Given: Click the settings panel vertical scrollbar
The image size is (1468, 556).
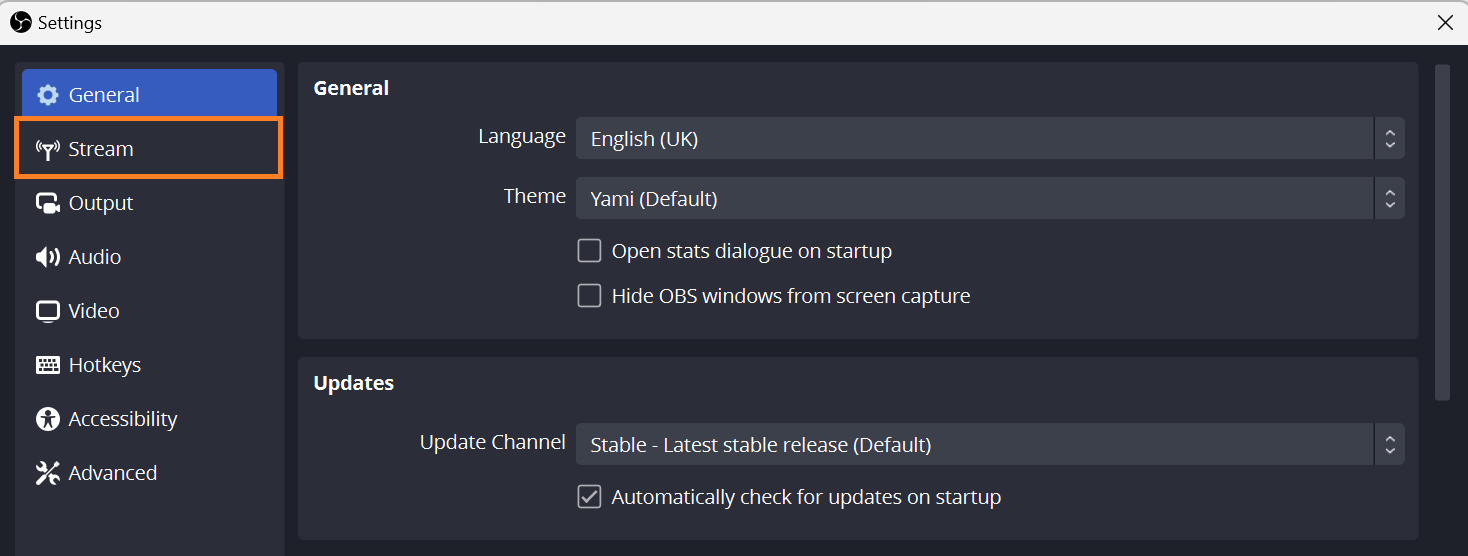Looking at the screenshot, I should tap(1442, 232).
